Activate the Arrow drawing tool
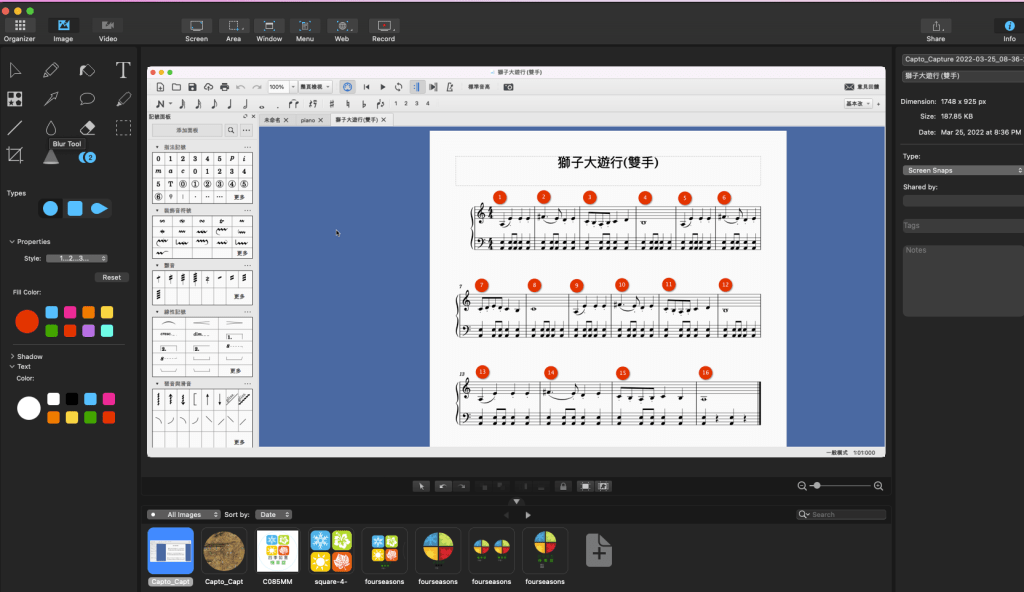The image size is (1024, 592). (x=51, y=98)
